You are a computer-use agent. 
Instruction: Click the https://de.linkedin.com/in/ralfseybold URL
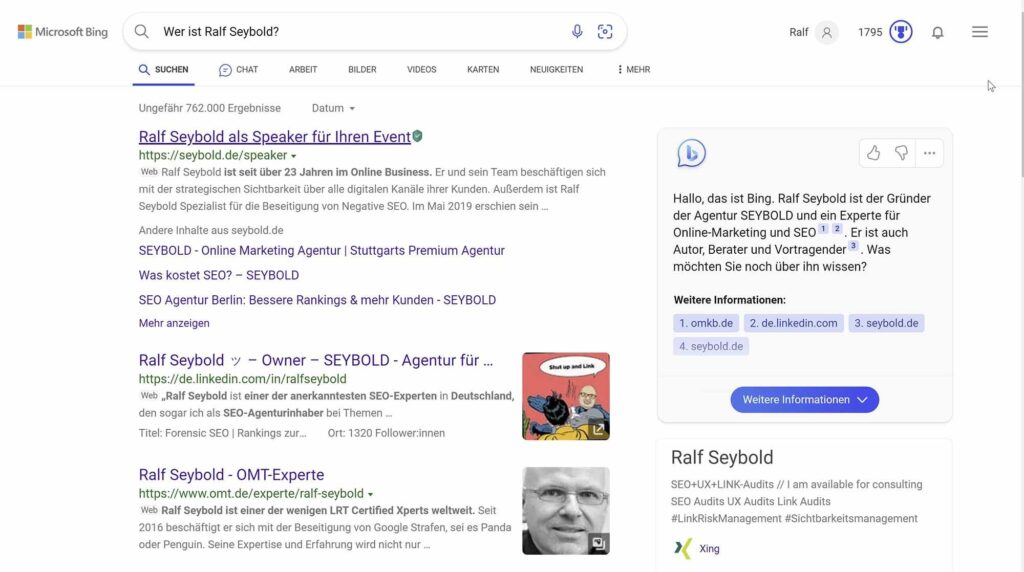click(242, 379)
